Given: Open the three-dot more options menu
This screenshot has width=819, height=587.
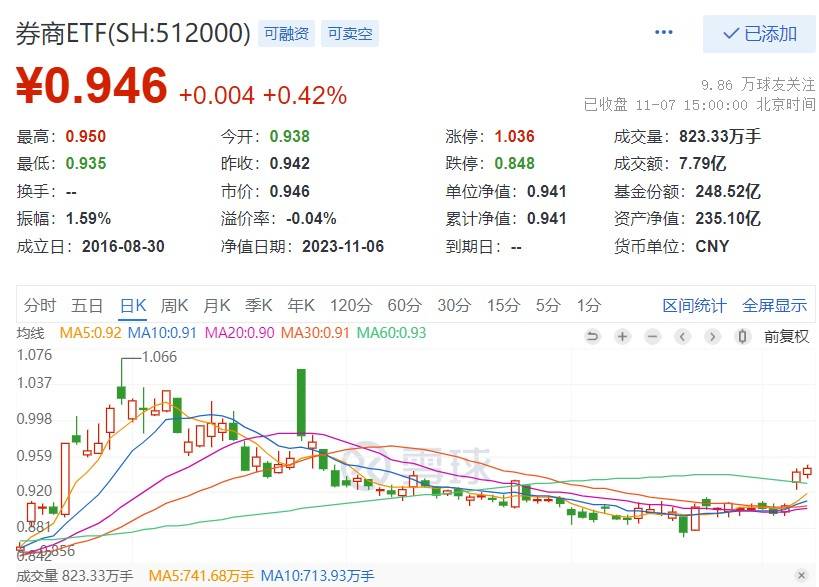Looking at the screenshot, I should 664,33.
